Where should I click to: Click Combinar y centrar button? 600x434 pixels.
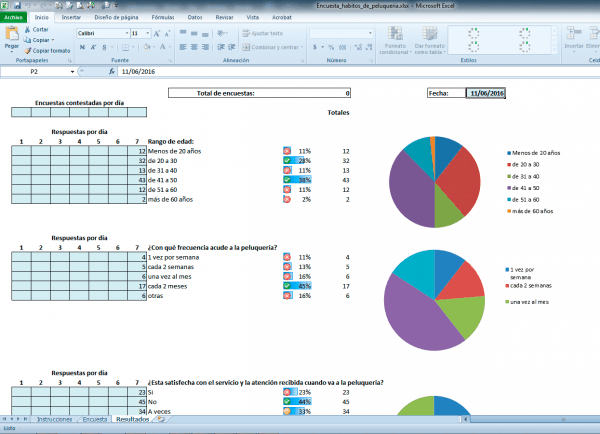point(271,47)
